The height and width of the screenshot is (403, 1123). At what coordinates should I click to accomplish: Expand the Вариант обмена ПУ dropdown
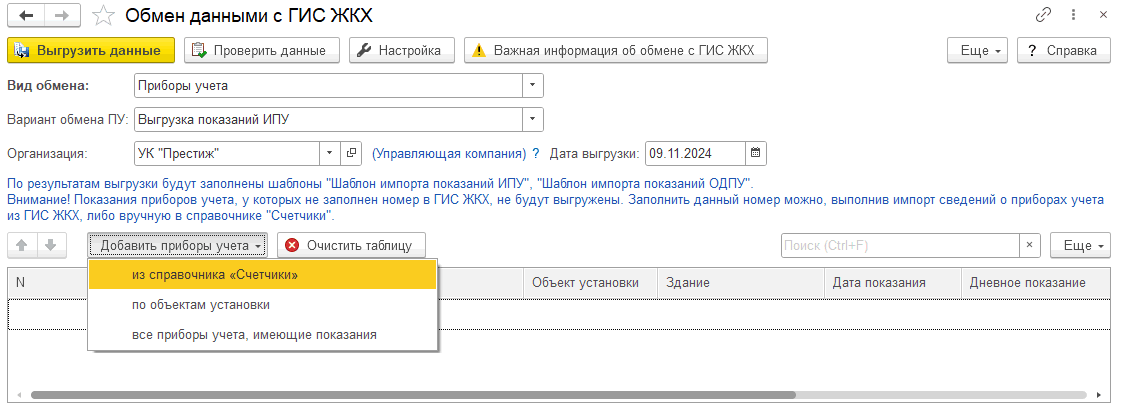pos(533,119)
